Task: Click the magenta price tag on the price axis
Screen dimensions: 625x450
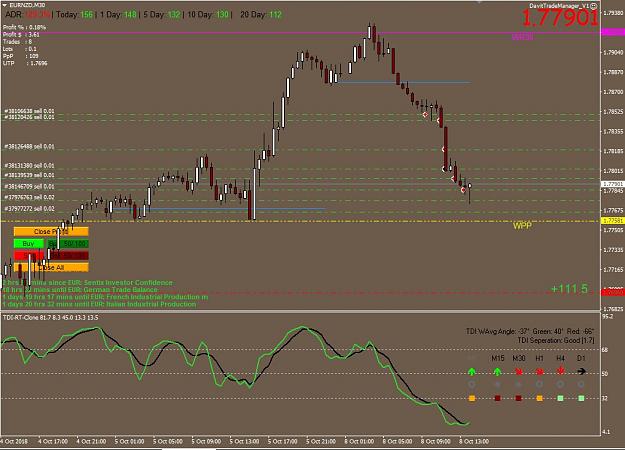Action: [613, 32]
